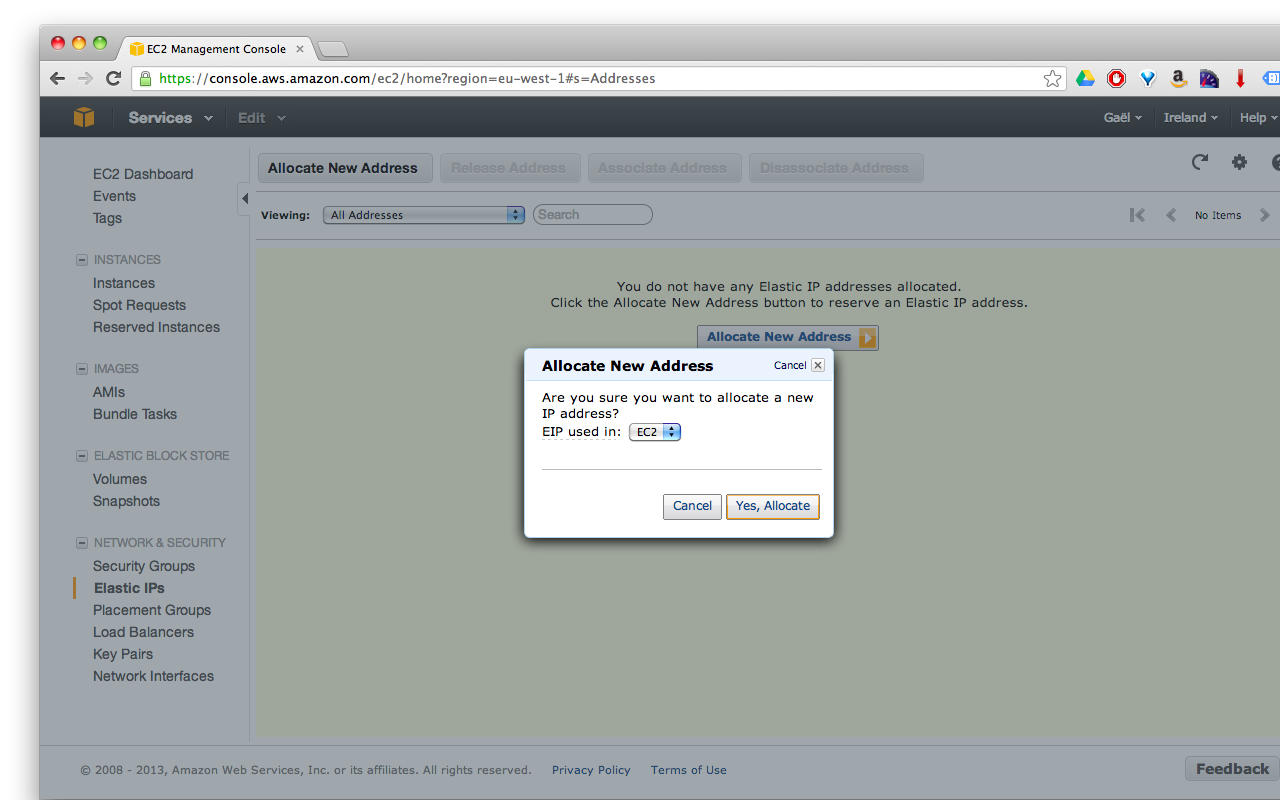Click the next page chevron near No Items
The image size is (1280, 800).
tap(1264, 214)
